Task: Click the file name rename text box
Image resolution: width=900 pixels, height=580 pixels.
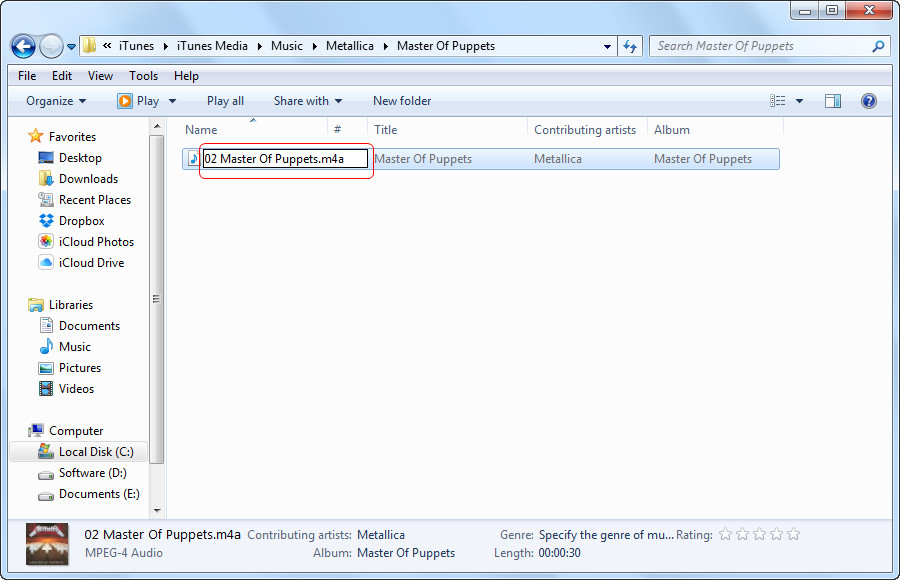Action: coord(285,158)
